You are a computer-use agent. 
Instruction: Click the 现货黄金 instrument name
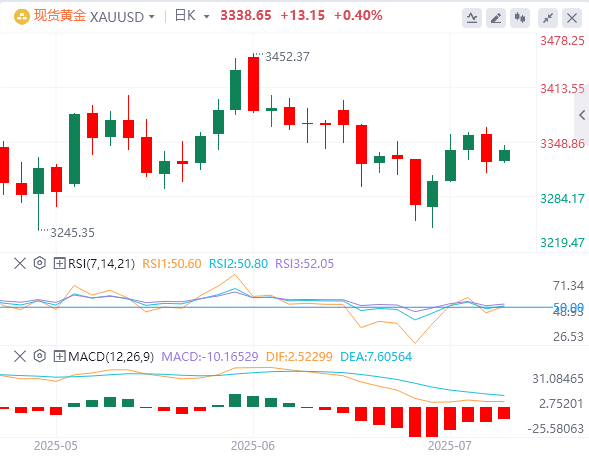pyautogui.click(x=60, y=16)
